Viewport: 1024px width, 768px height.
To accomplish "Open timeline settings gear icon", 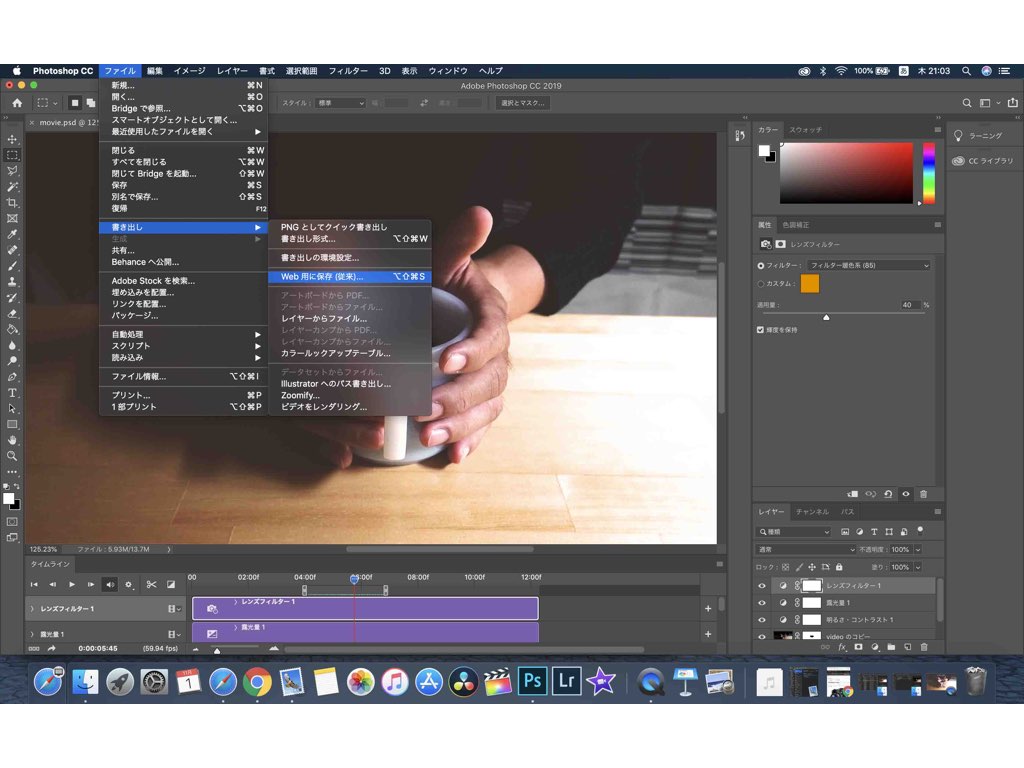I will 129,584.
